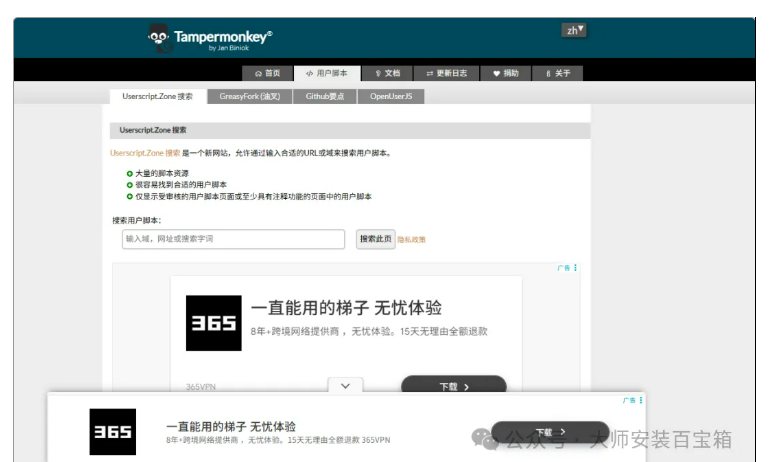773x462 pixels.
Task: Switch to the Github要点 tab
Action: [325, 97]
